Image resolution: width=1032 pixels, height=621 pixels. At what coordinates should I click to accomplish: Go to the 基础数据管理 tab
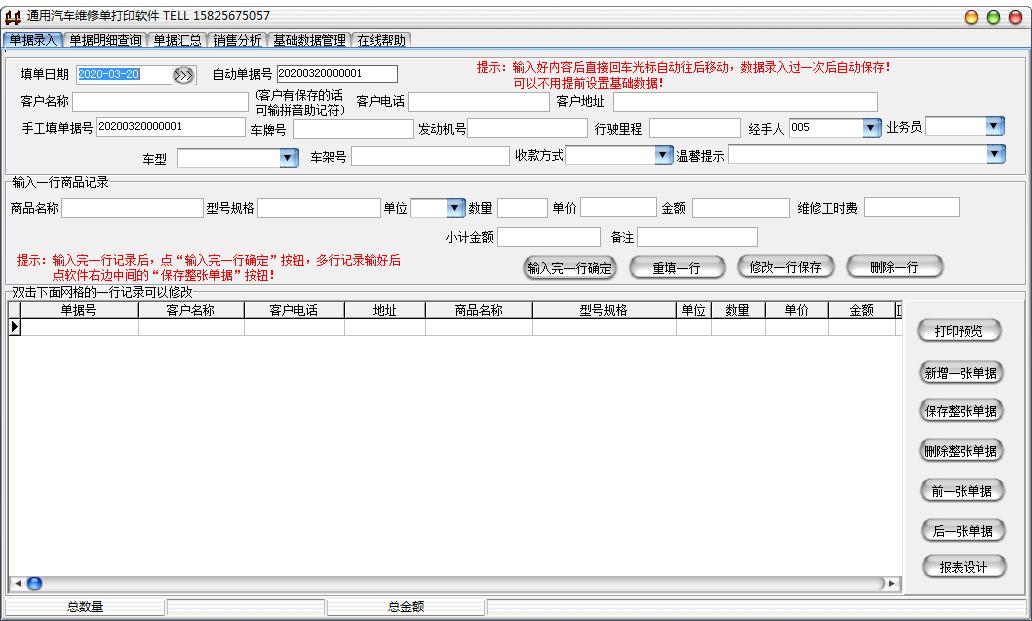(309, 40)
